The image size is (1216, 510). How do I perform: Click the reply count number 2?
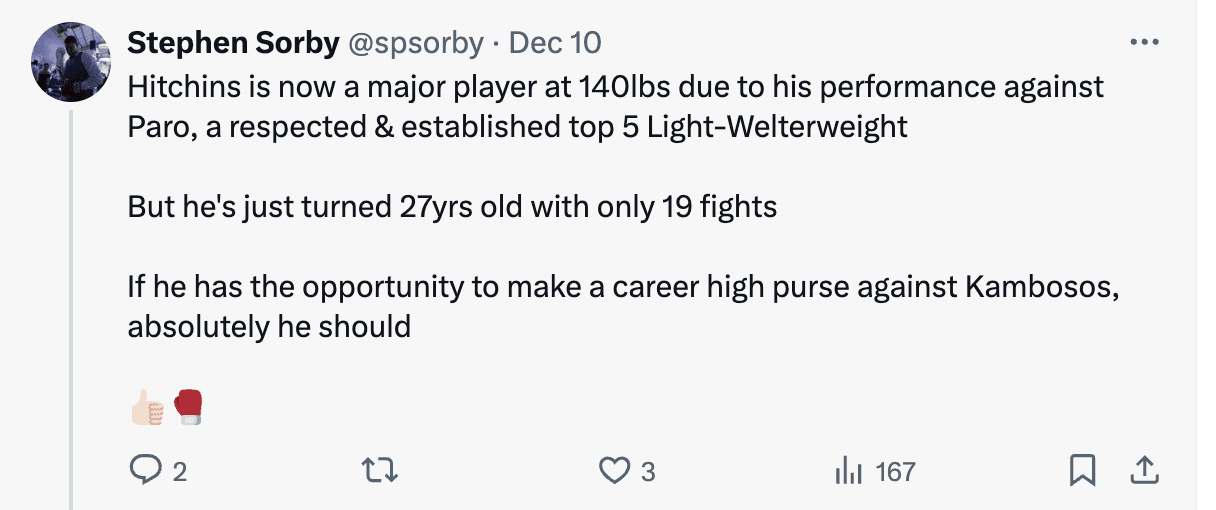coord(179,472)
